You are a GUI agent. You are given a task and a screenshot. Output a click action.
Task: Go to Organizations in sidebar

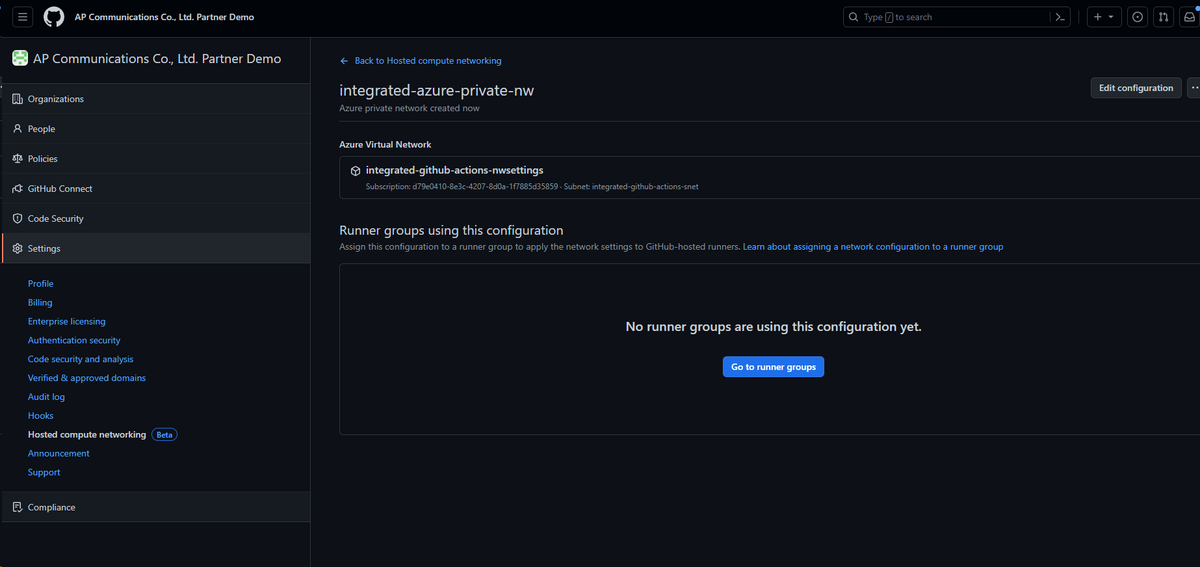click(x=155, y=99)
